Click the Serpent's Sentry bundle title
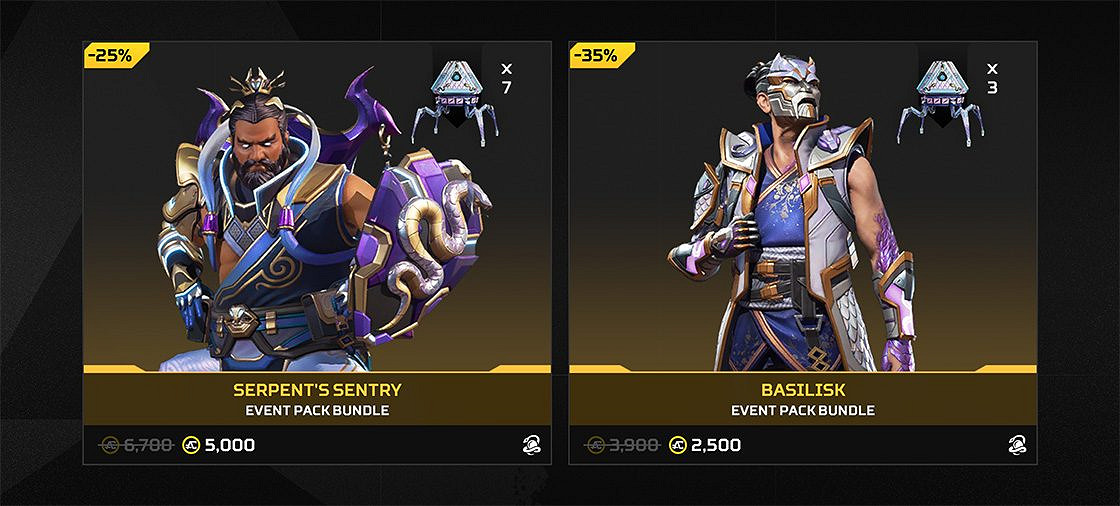The width and height of the screenshot is (1120, 506). (317, 390)
